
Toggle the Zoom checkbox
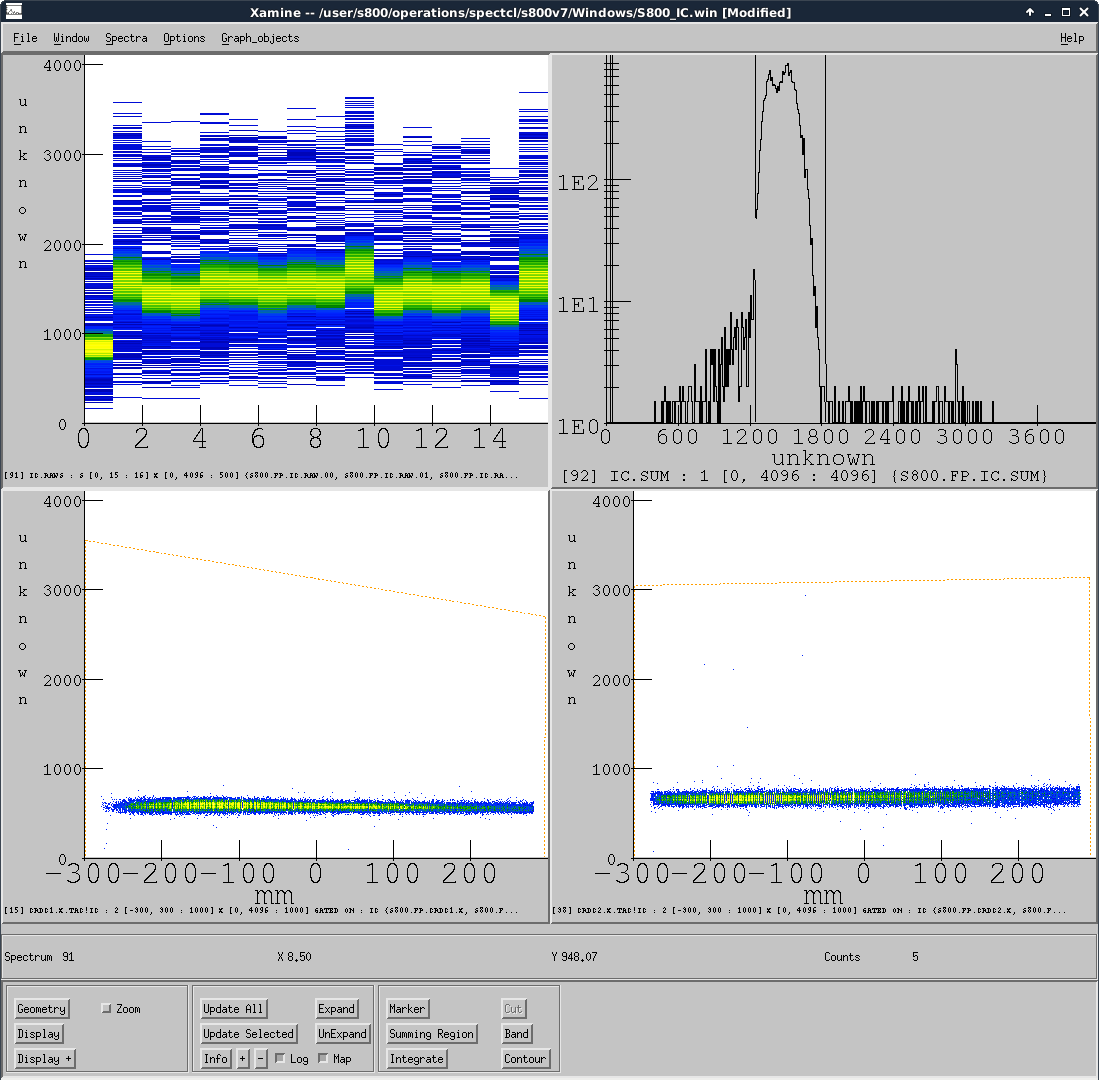(x=107, y=1009)
